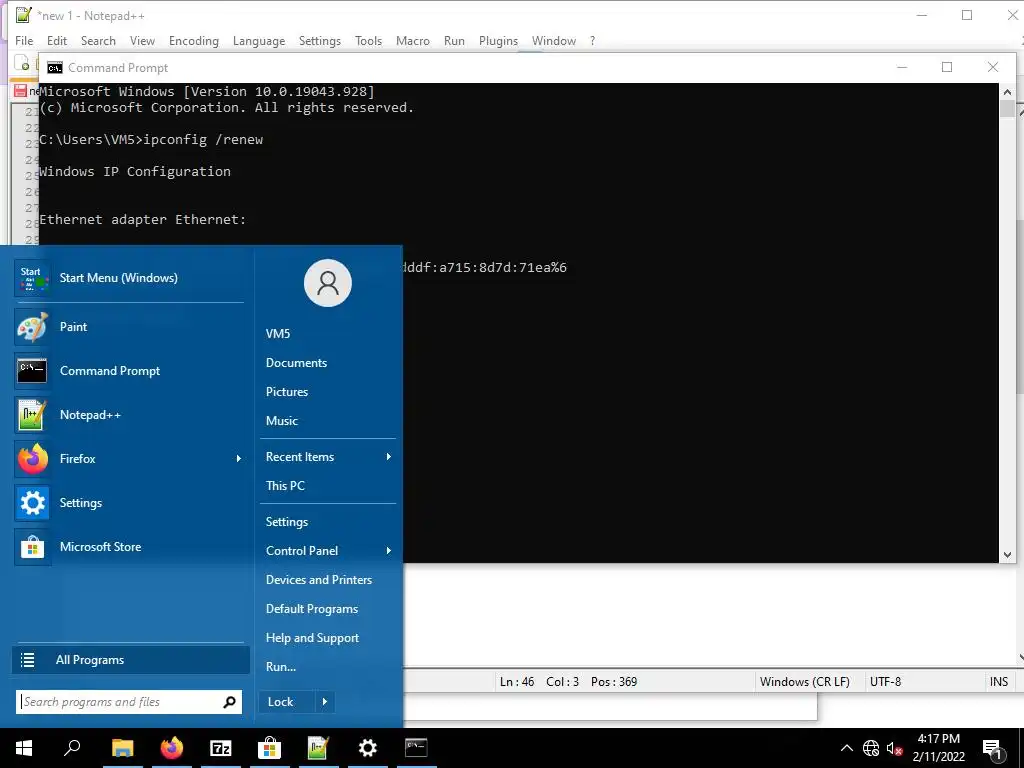Open 7-Zip from the taskbar
This screenshot has height=768, width=1024.
[221, 748]
